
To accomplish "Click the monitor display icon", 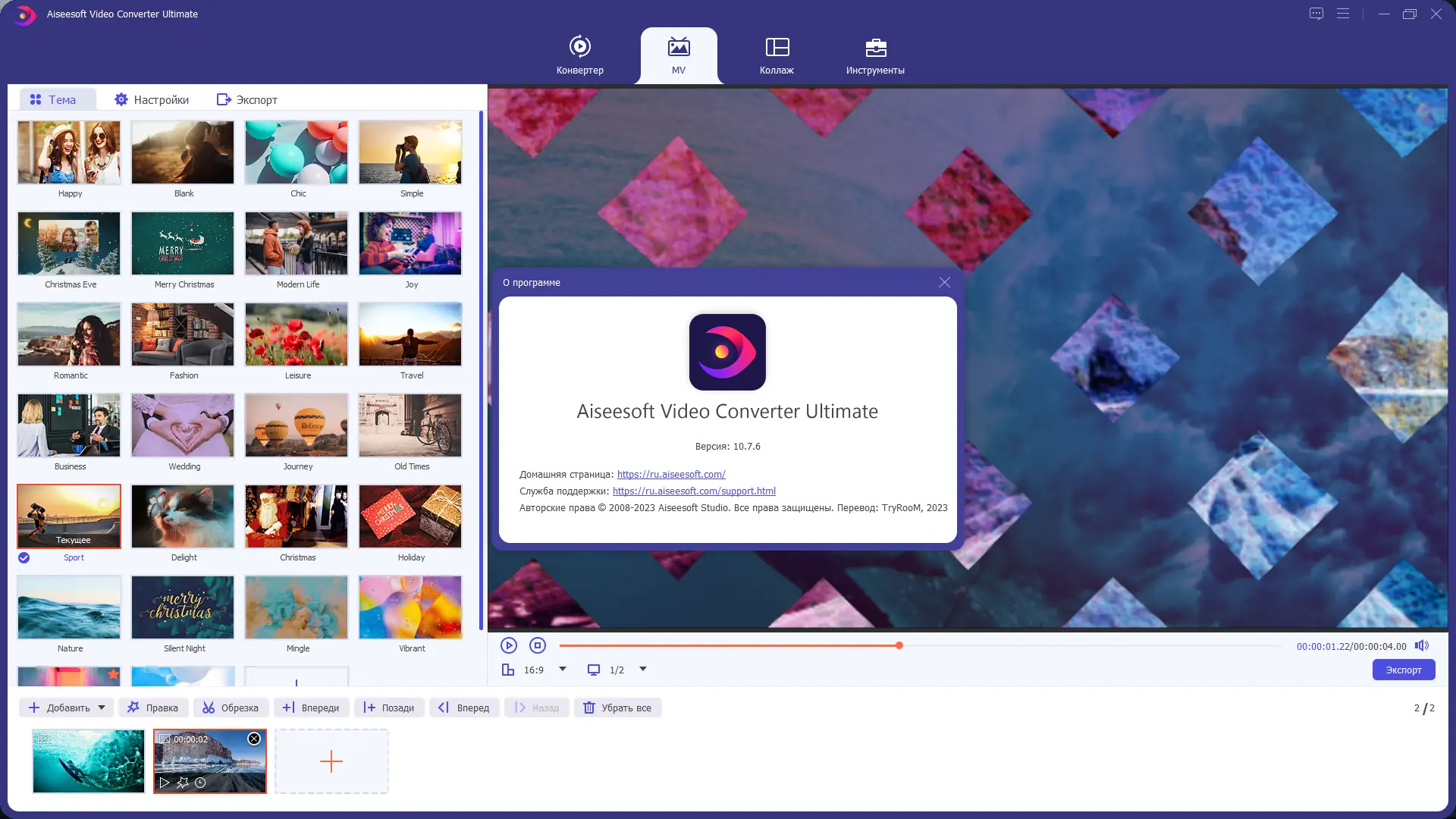I will (594, 670).
